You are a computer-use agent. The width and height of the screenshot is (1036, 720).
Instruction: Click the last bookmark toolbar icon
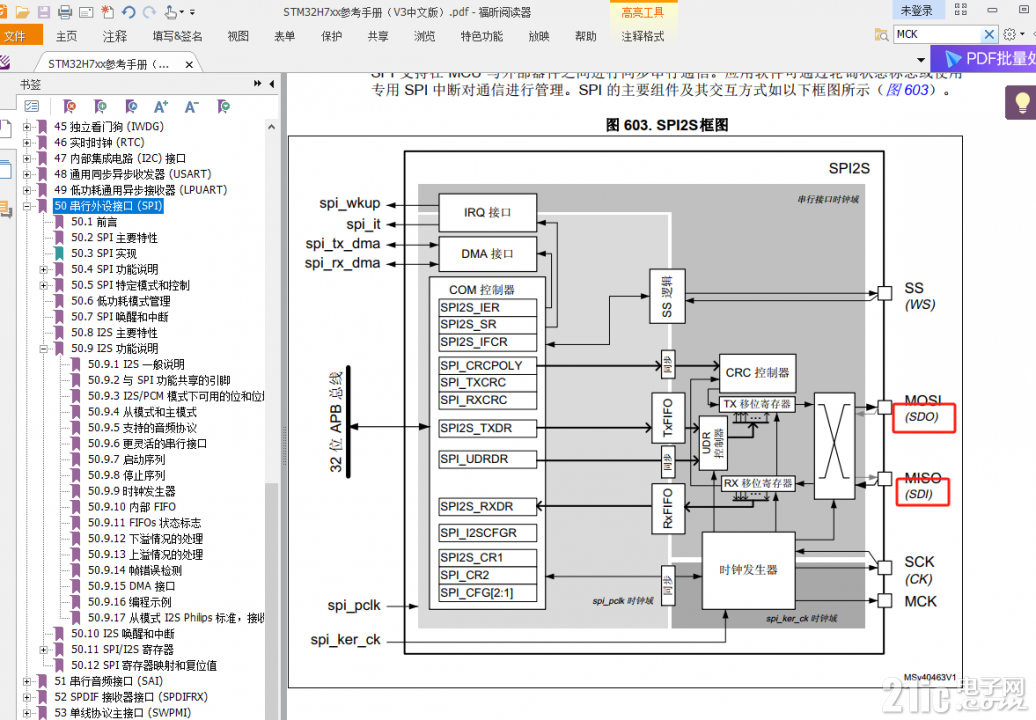click(x=223, y=106)
